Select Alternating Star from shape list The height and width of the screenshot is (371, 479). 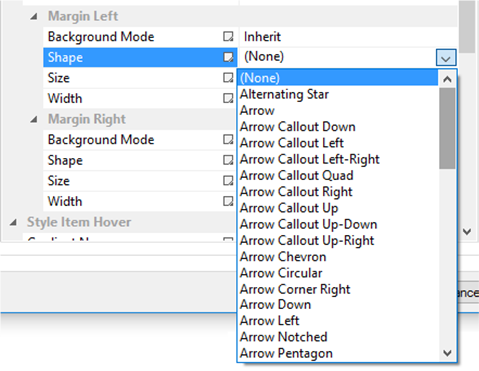click(x=284, y=94)
